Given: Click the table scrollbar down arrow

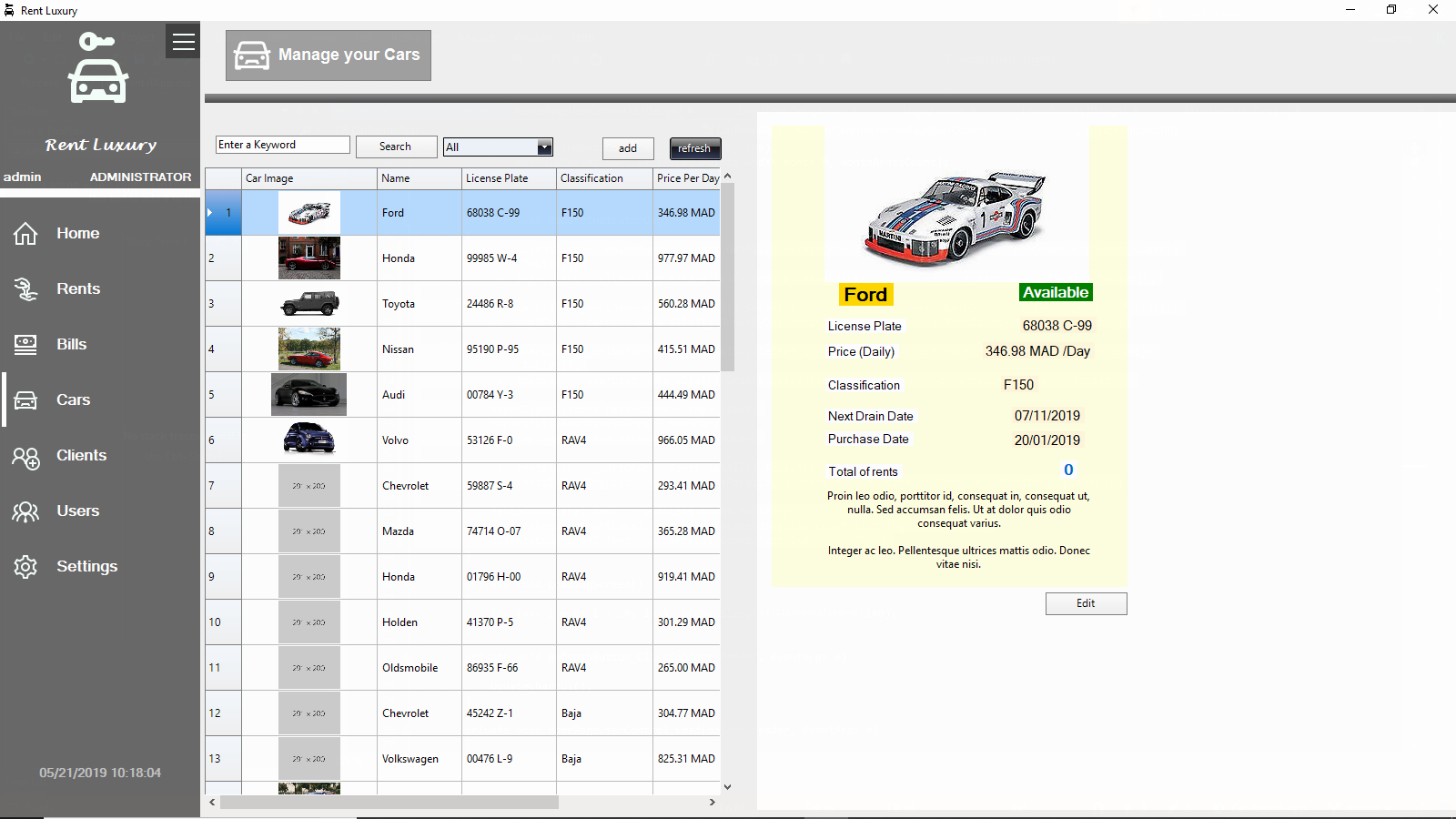Looking at the screenshot, I should coord(727,787).
